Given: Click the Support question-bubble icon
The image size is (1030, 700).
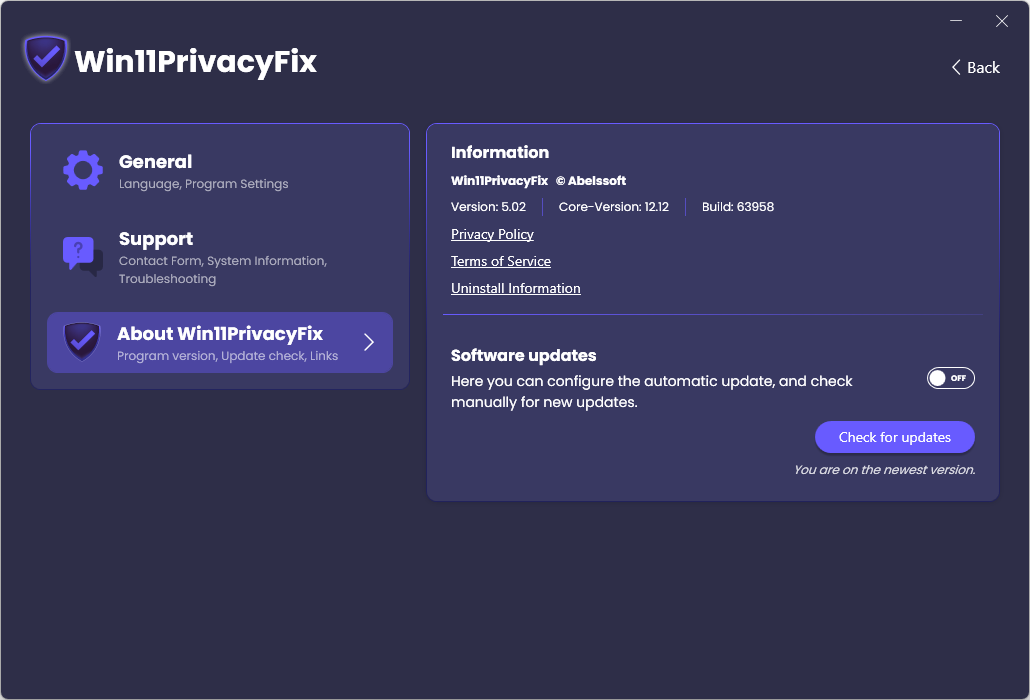Looking at the screenshot, I should pyautogui.click(x=83, y=256).
